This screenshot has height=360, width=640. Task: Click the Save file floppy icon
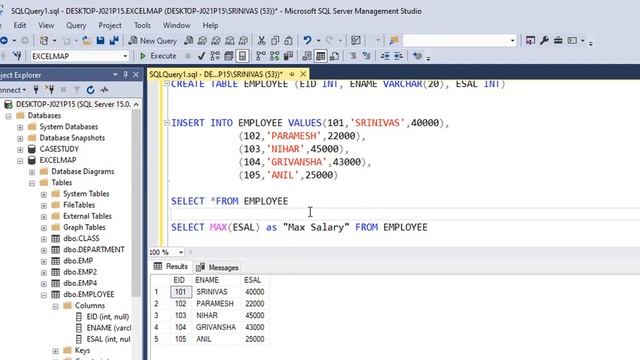(100, 40)
